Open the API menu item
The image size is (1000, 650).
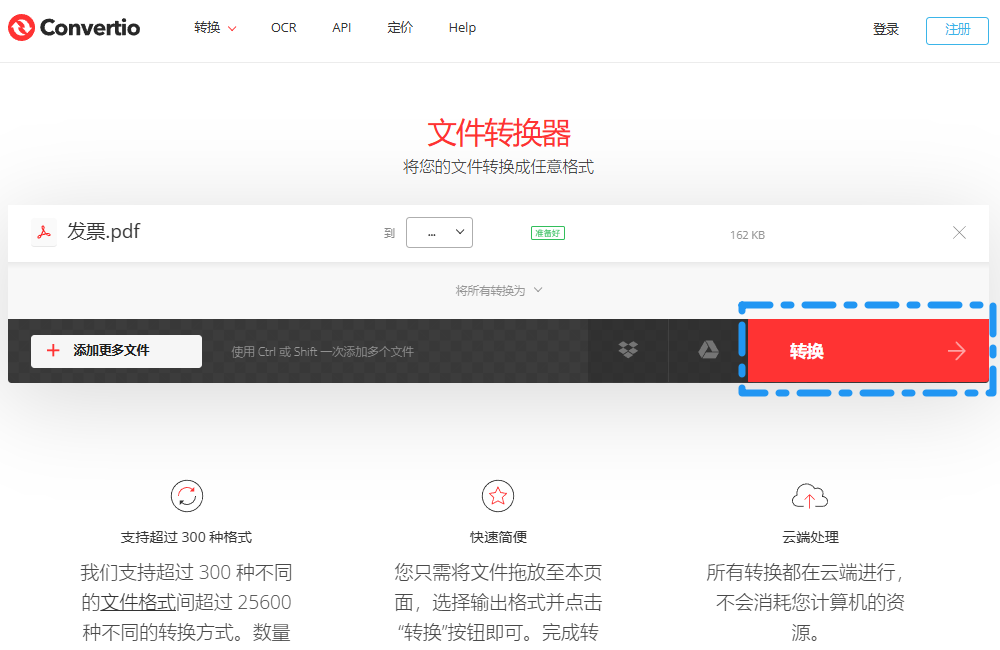[342, 27]
